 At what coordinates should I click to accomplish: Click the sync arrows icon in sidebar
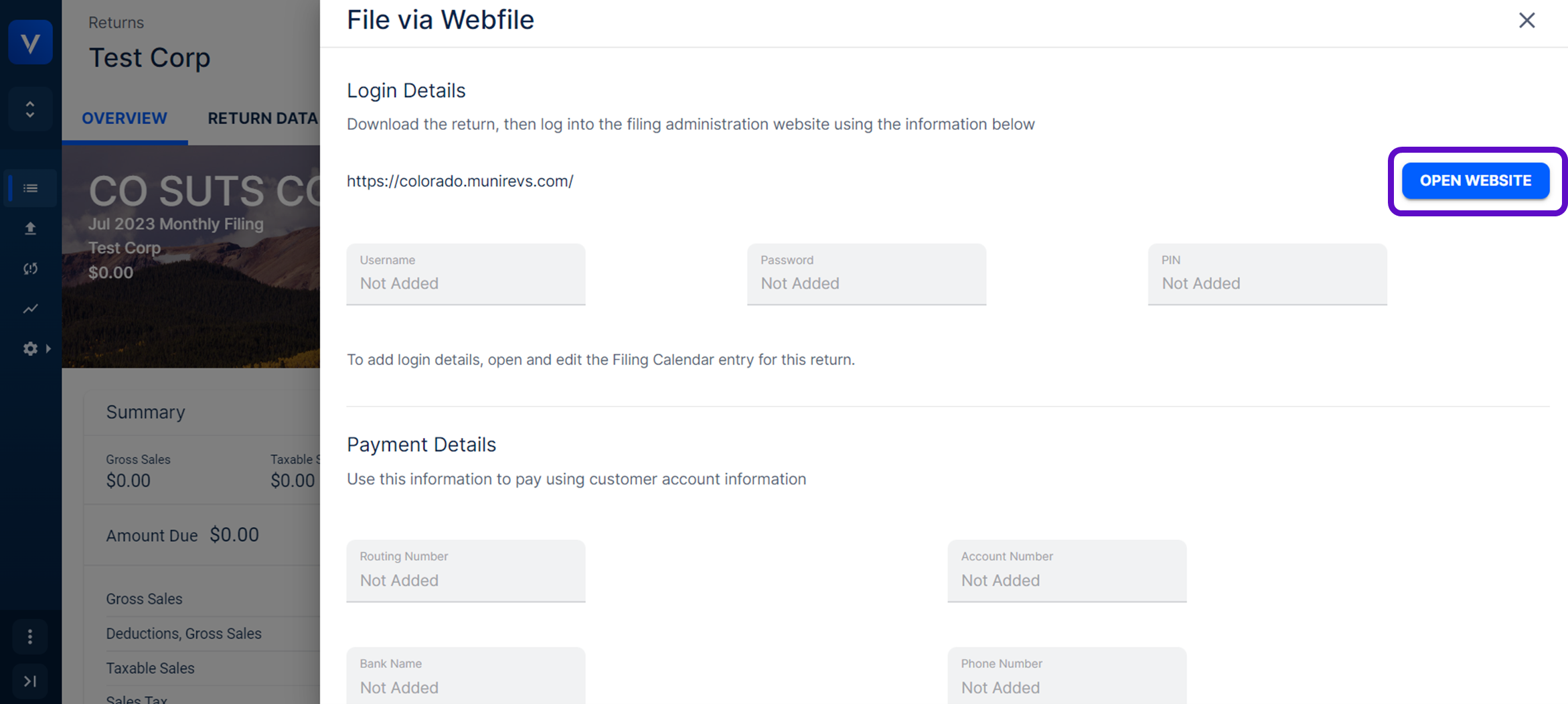(30, 269)
